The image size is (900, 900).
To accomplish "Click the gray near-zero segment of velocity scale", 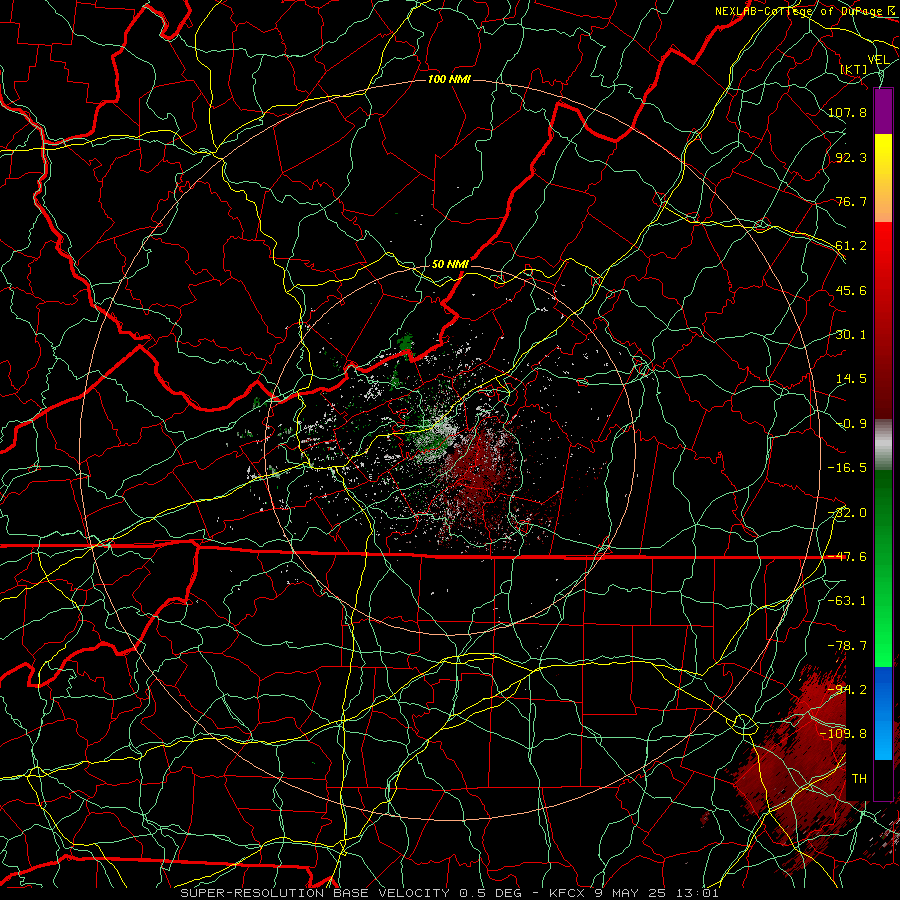I will click(883, 445).
